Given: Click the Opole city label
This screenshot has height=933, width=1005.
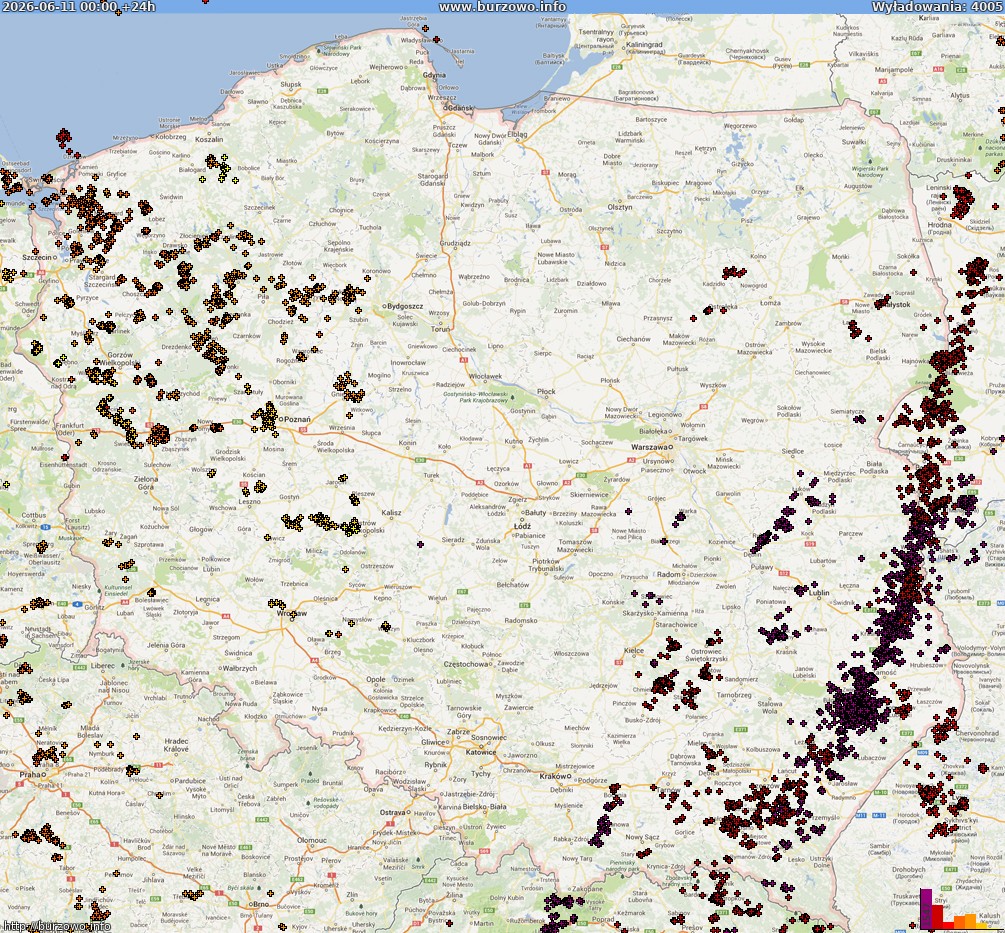Looking at the screenshot, I should (x=376, y=679).
